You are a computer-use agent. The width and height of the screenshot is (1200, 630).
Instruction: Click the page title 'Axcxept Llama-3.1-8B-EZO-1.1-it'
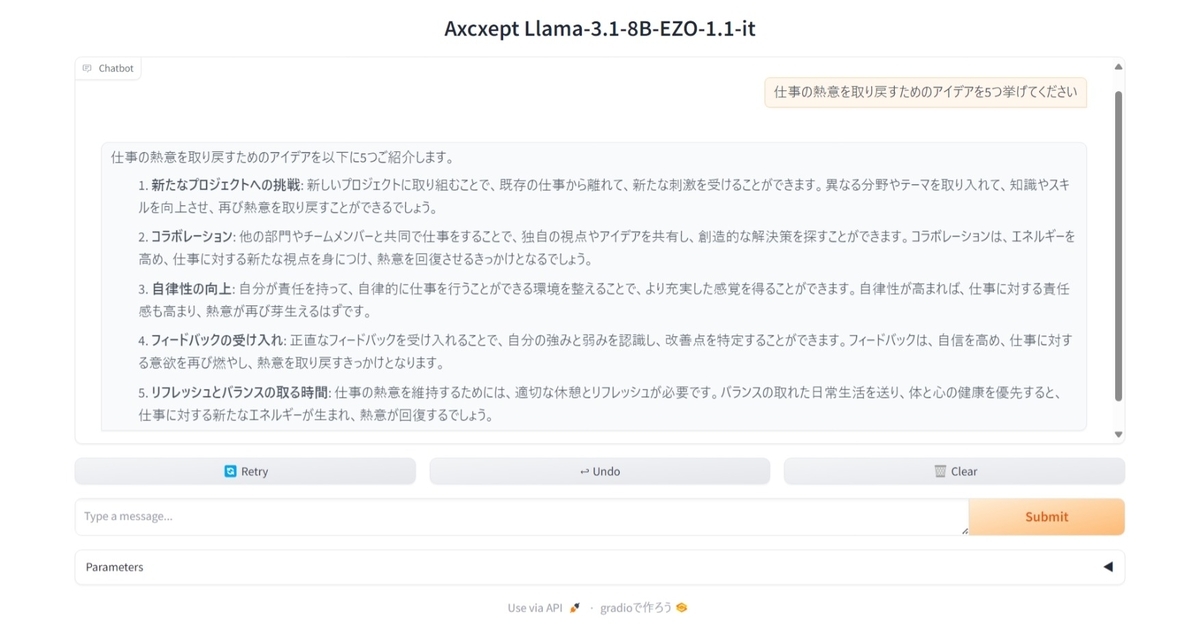600,28
